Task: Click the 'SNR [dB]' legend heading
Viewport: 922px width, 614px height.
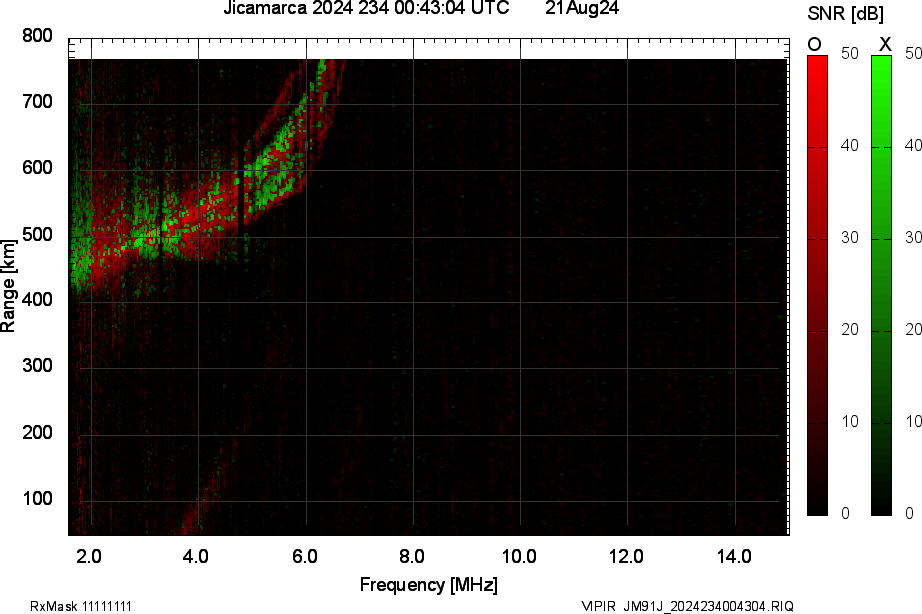Action: (x=846, y=14)
